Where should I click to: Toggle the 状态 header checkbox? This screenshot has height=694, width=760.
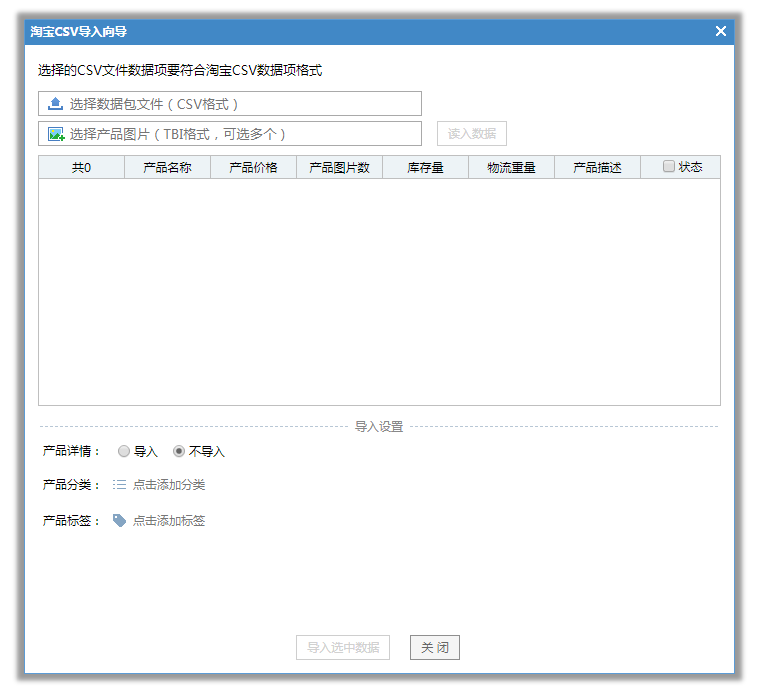[x=668, y=166]
